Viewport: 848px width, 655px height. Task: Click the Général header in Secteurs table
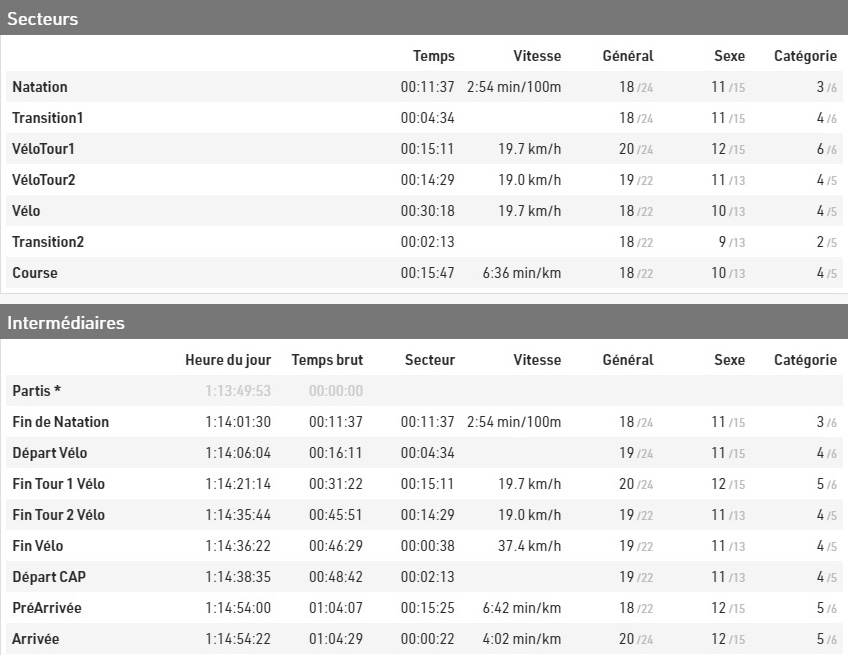pos(628,56)
